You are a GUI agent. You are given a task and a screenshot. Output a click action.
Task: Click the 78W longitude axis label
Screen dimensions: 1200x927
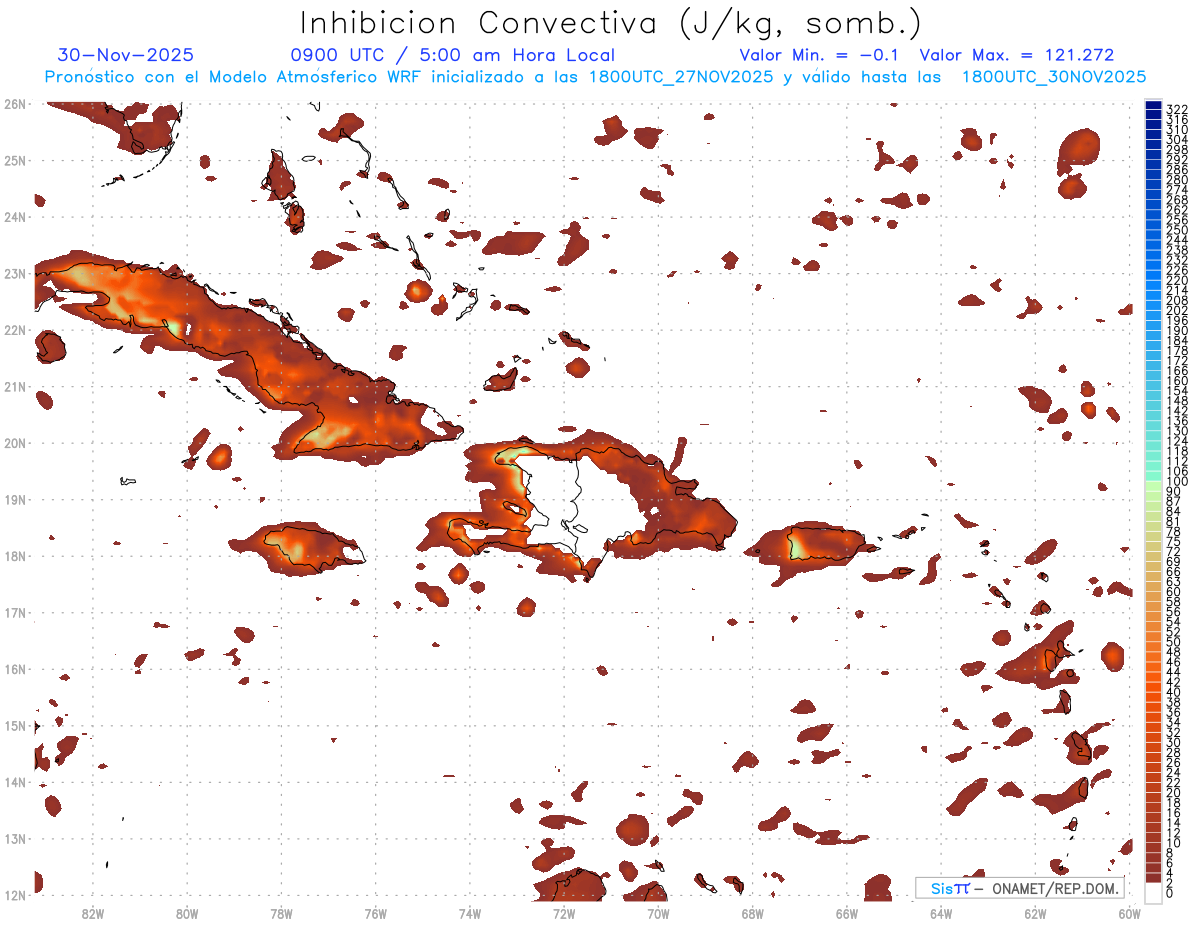pyautogui.click(x=281, y=912)
